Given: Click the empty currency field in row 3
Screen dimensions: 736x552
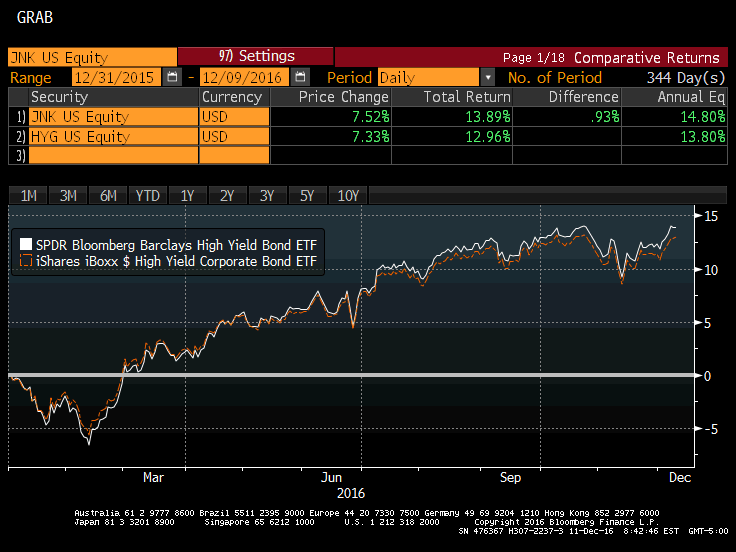Looking at the screenshot, I should click(x=234, y=155).
